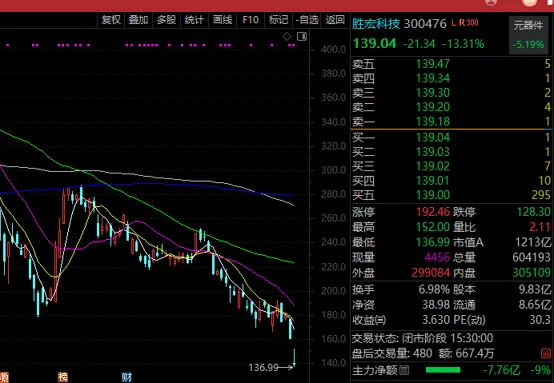Click the 收益 value 3.630

tap(436, 320)
